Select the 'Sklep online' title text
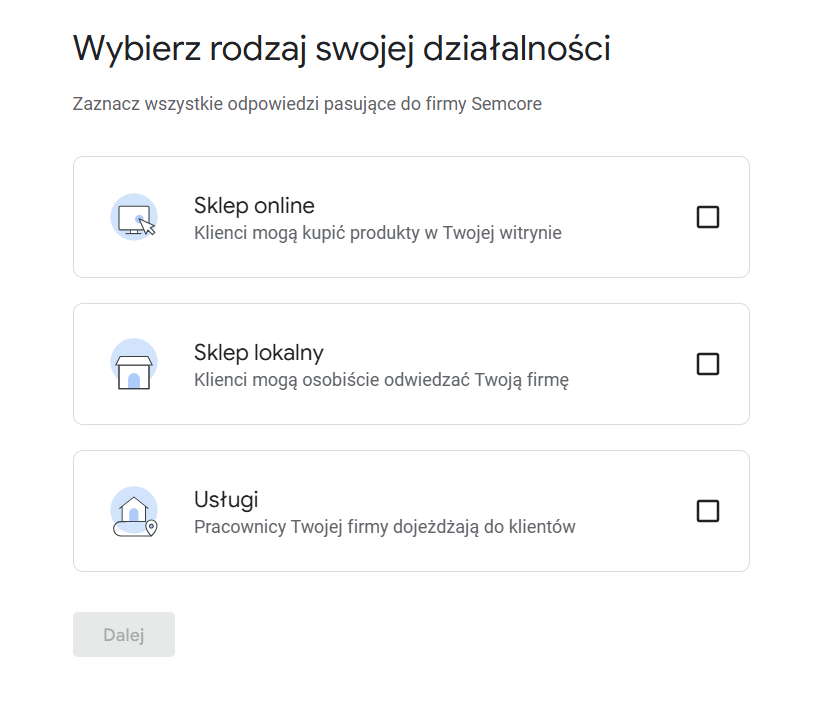The width and height of the screenshot is (828, 712). pyautogui.click(x=254, y=206)
